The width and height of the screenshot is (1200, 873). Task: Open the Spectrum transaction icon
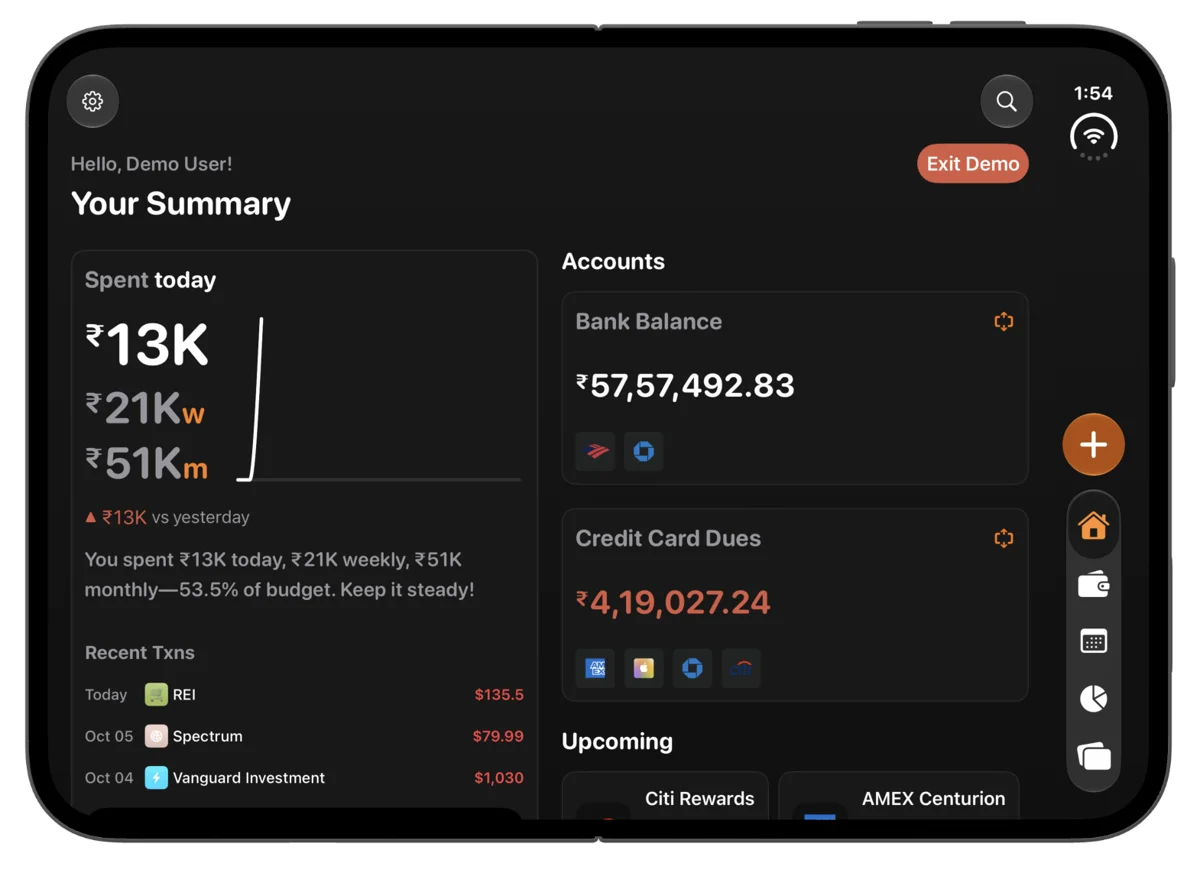tap(156, 736)
